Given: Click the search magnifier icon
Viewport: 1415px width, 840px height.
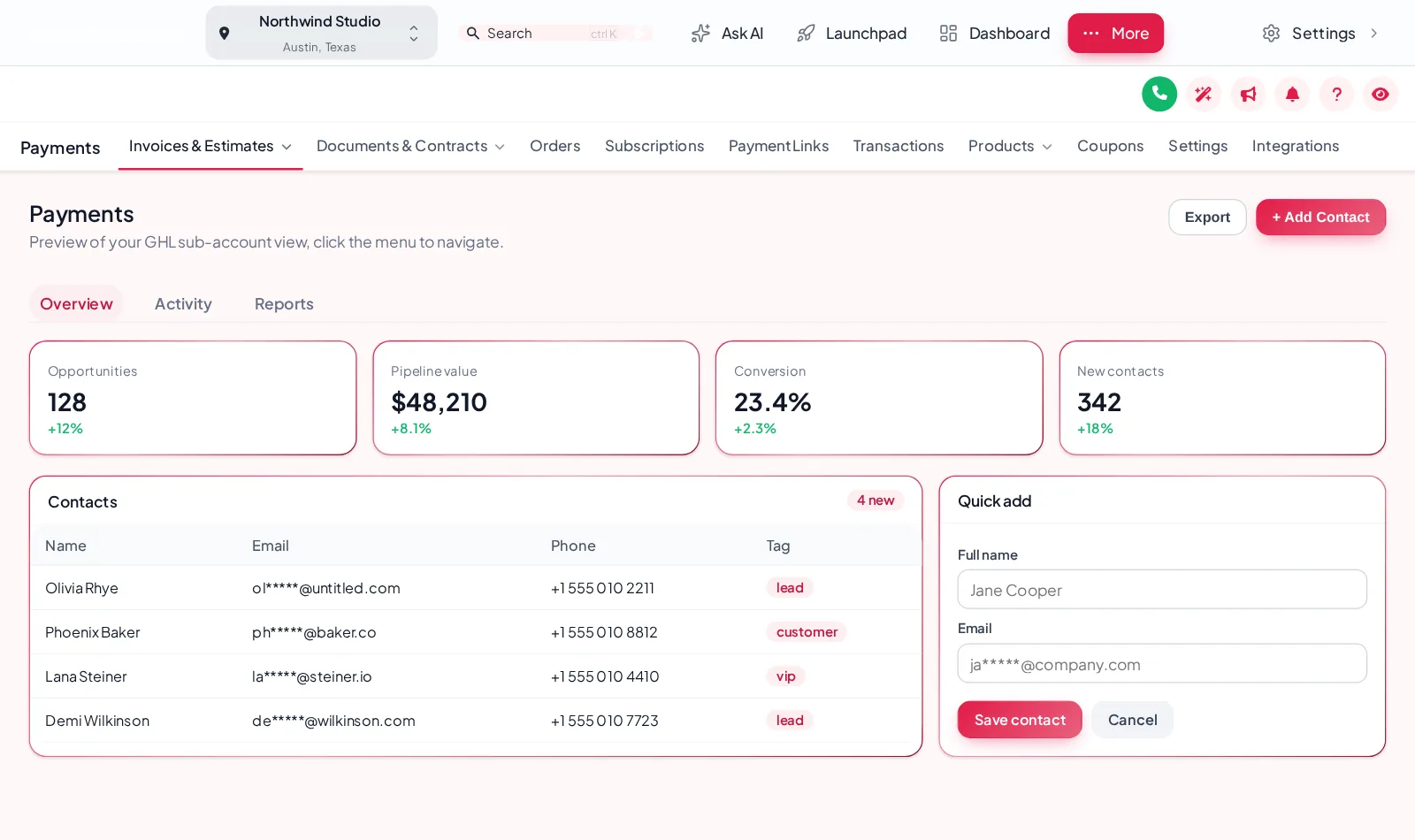Looking at the screenshot, I should (473, 34).
